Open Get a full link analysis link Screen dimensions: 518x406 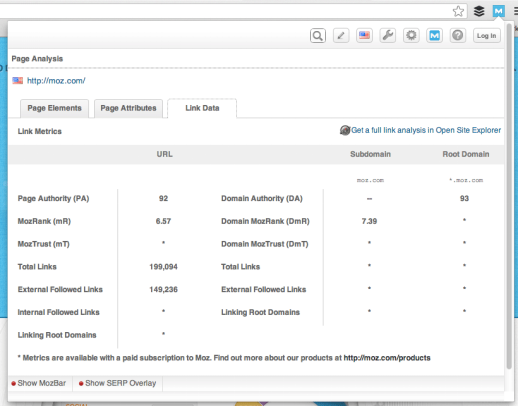tap(426, 130)
